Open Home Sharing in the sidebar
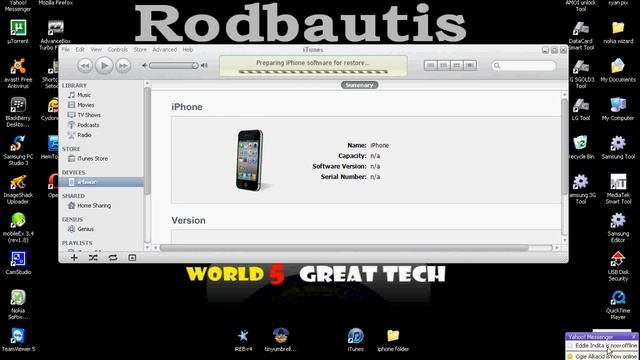 (94, 206)
